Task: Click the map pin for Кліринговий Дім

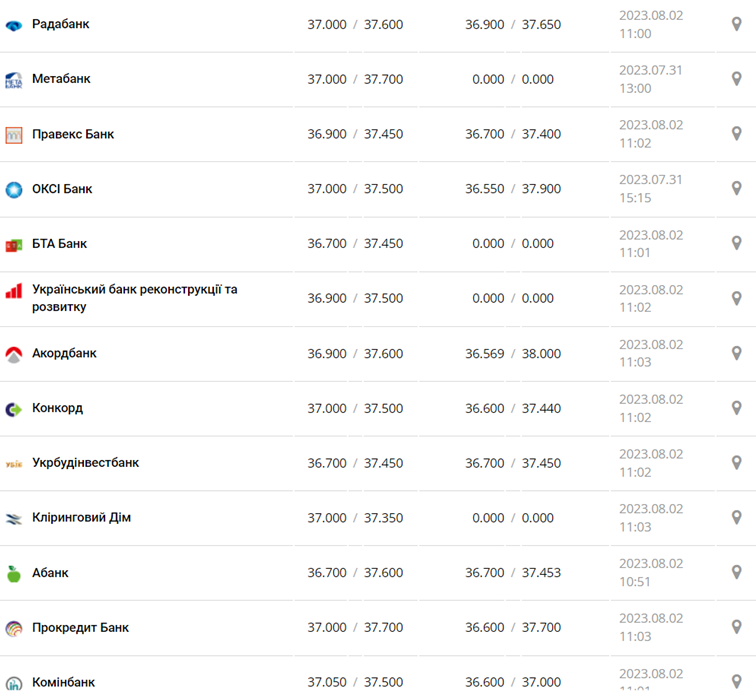Action: 736,518
